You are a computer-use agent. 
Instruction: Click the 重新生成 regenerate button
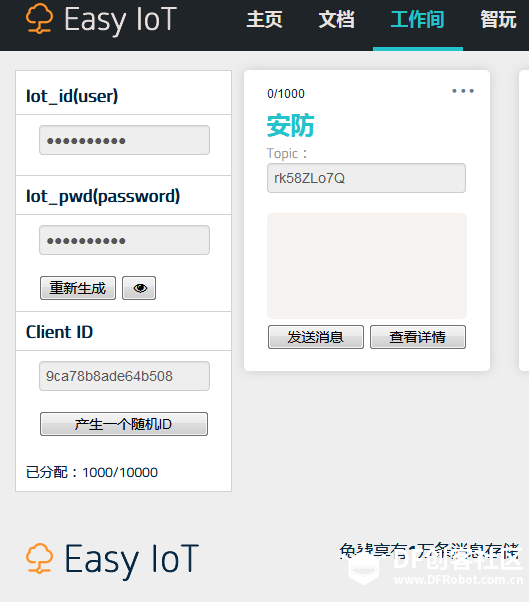coord(78,288)
